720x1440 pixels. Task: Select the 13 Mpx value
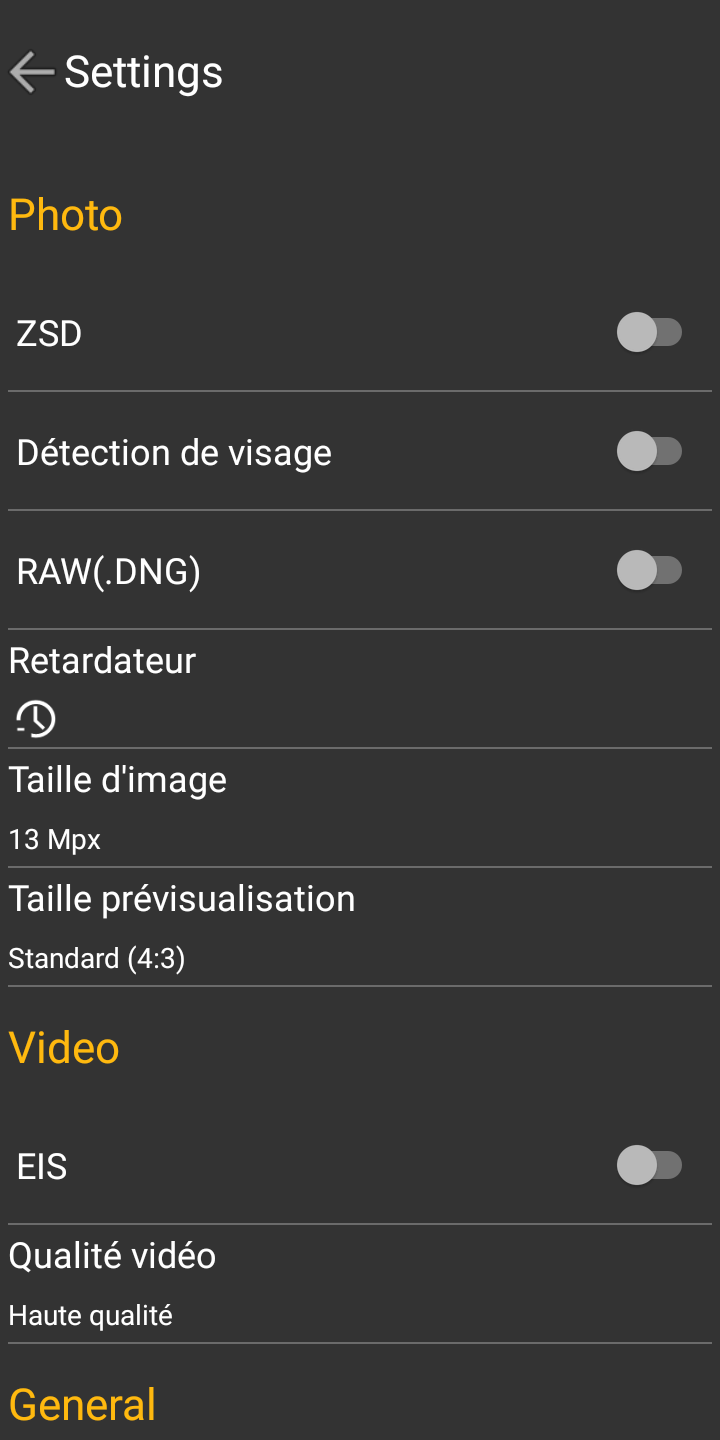point(55,839)
